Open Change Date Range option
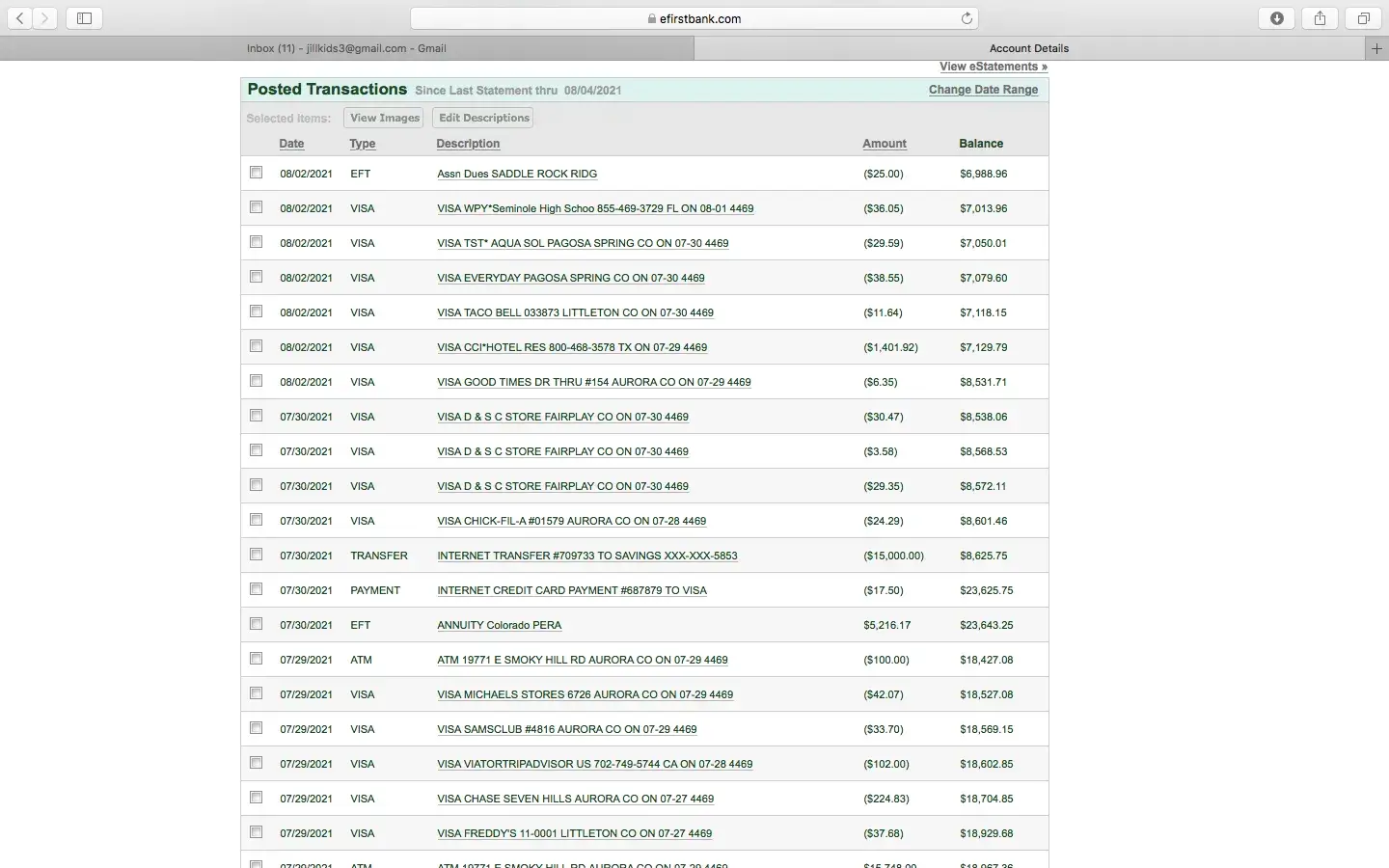Image resolution: width=1389 pixels, height=868 pixels. [x=983, y=90]
